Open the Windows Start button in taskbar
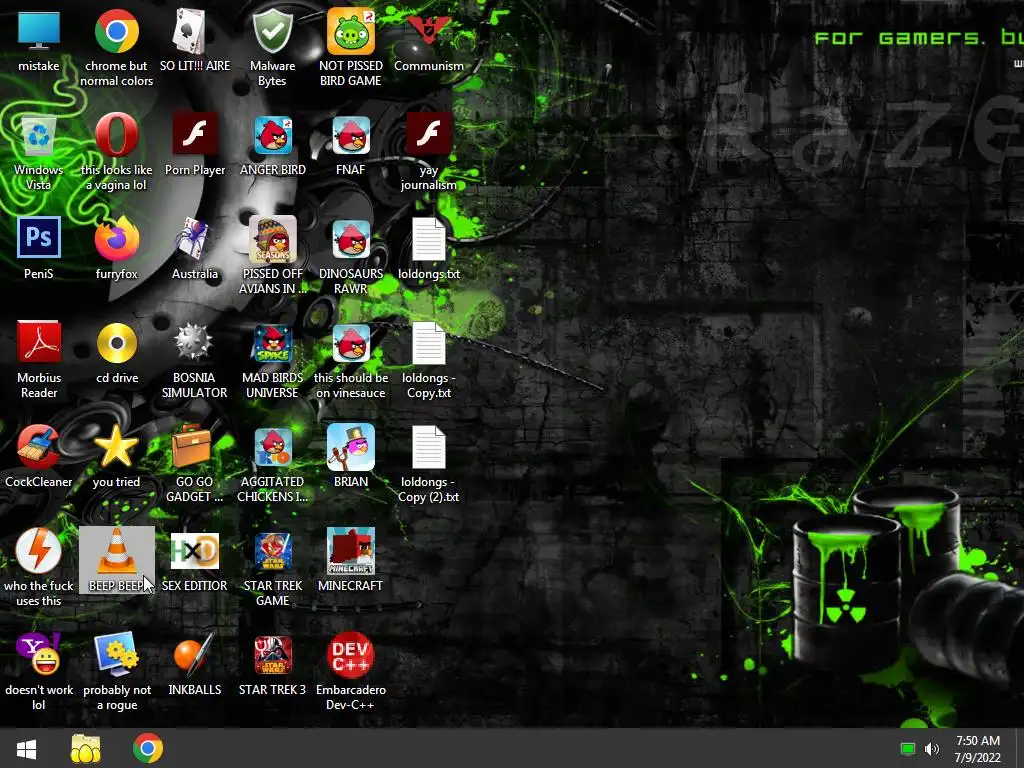This screenshot has height=768, width=1024. point(27,748)
